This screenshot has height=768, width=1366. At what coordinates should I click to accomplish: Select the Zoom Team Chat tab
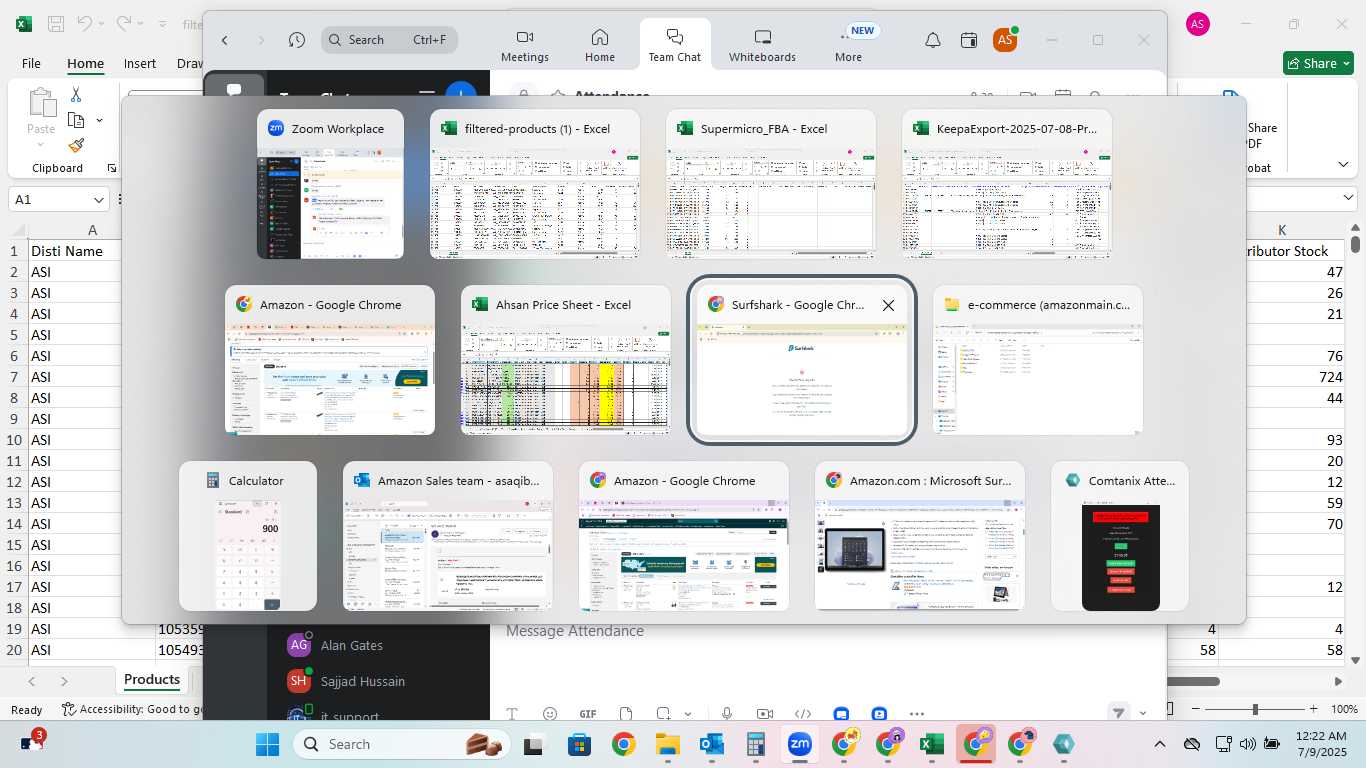[x=675, y=46]
